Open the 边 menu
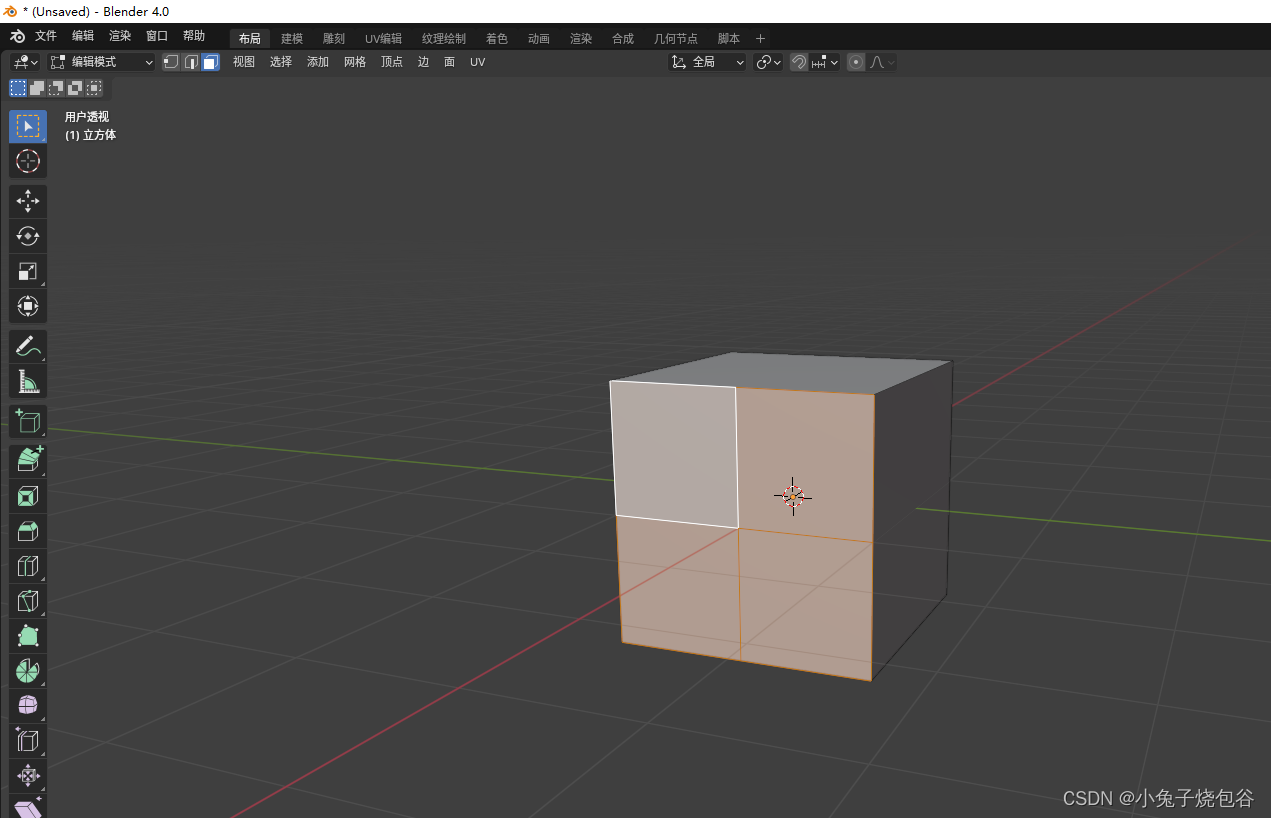Viewport: 1271px width, 818px height. 423,62
